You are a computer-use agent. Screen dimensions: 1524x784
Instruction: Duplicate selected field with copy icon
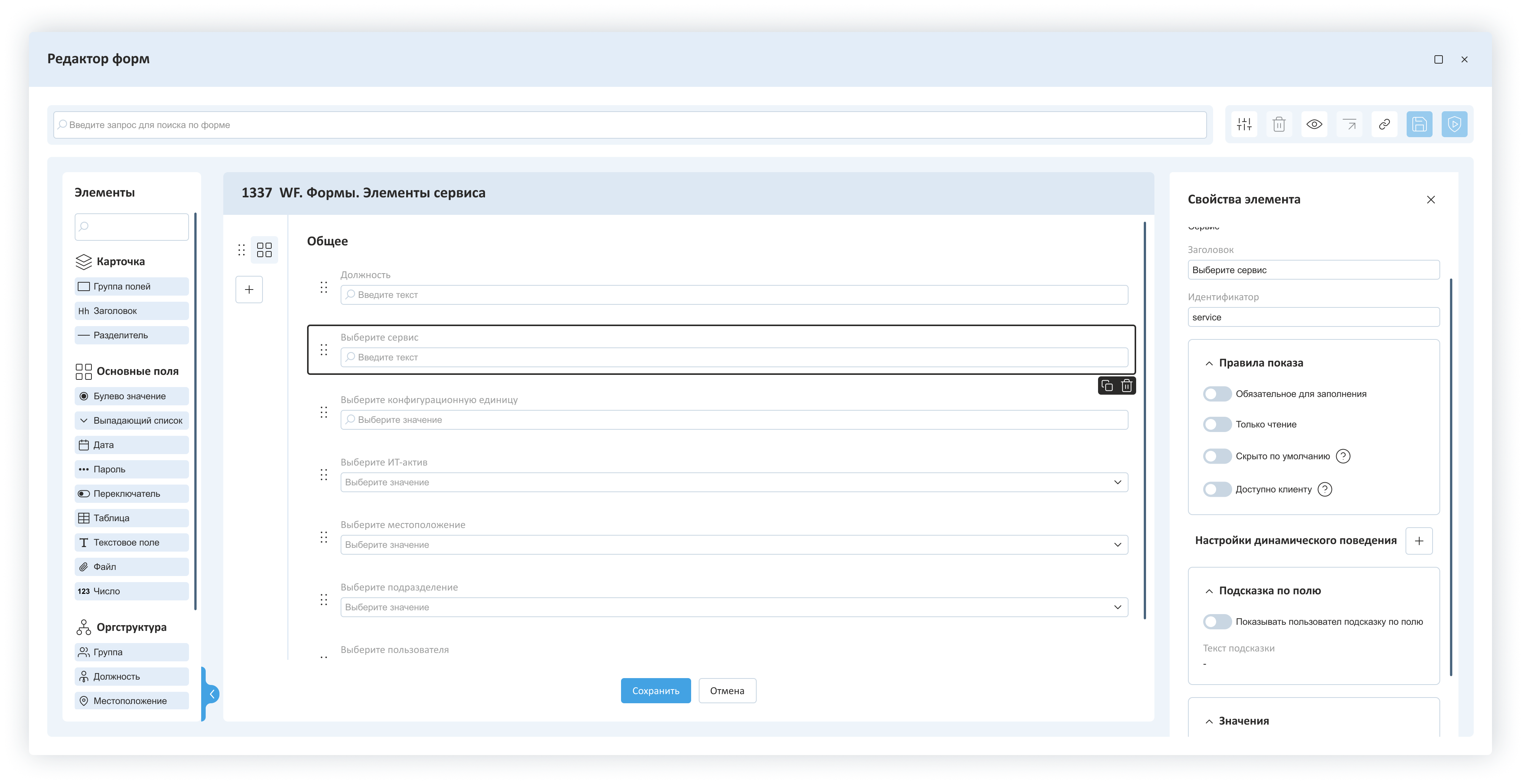1107,386
